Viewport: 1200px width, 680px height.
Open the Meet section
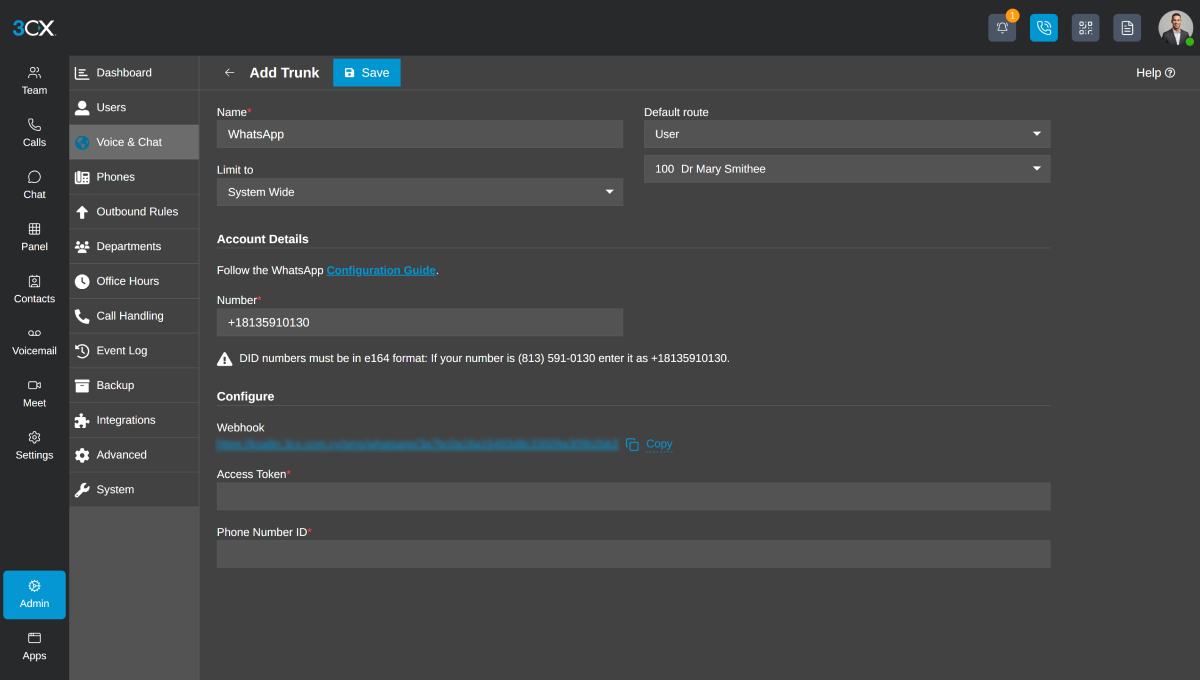pyautogui.click(x=34, y=393)
